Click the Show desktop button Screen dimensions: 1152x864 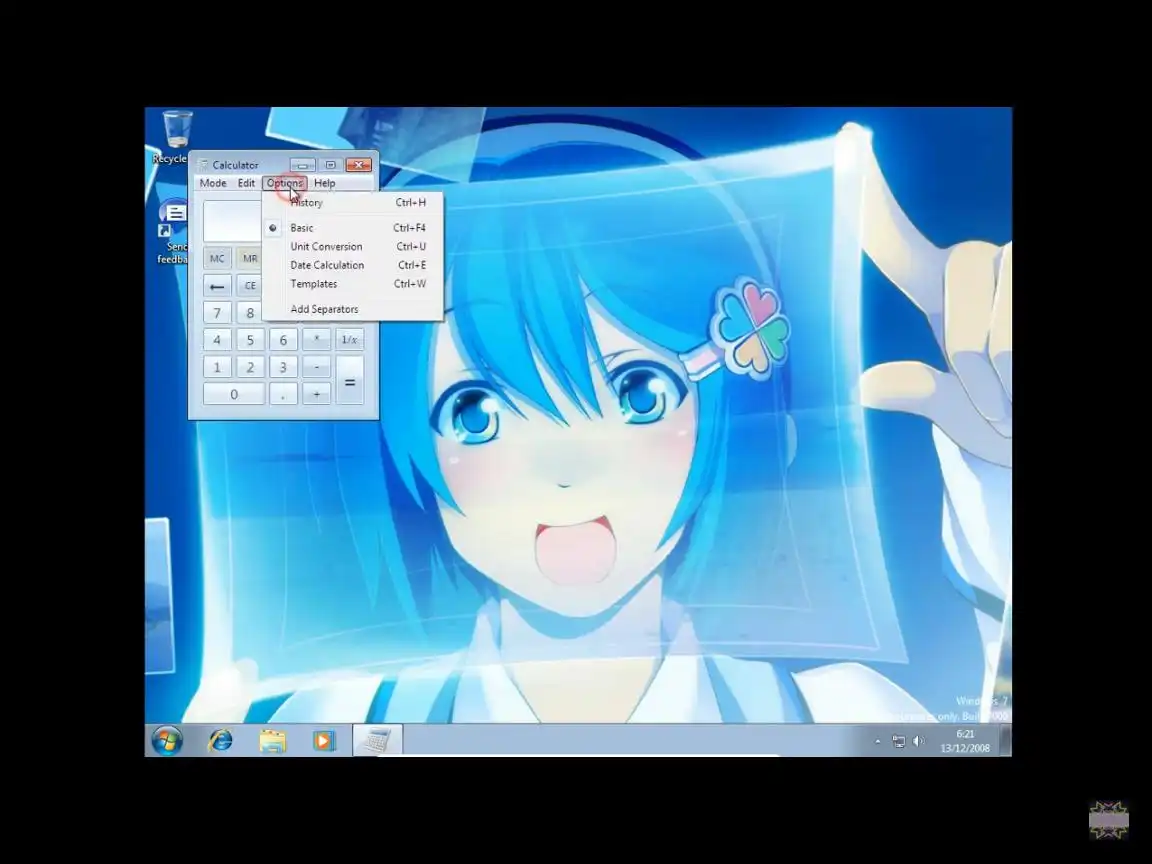point(1006,741)
